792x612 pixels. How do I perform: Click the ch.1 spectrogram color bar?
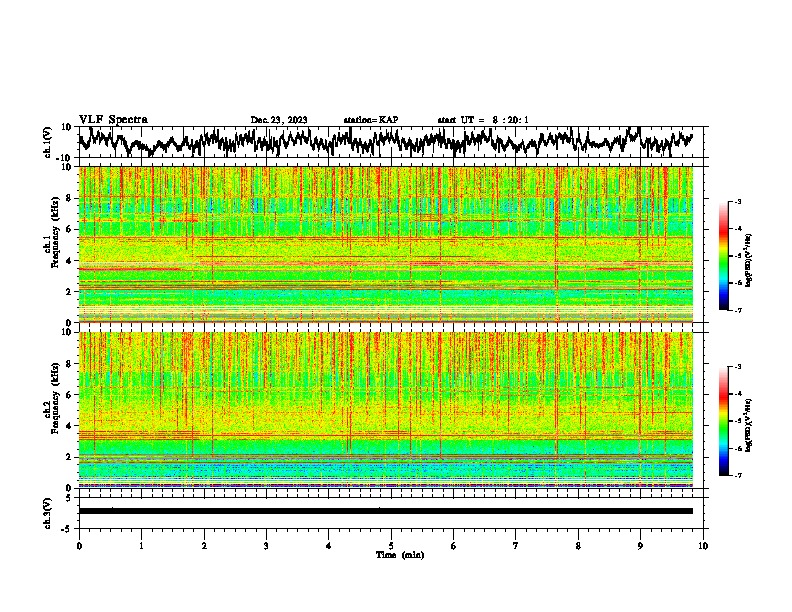coord(723,256)
